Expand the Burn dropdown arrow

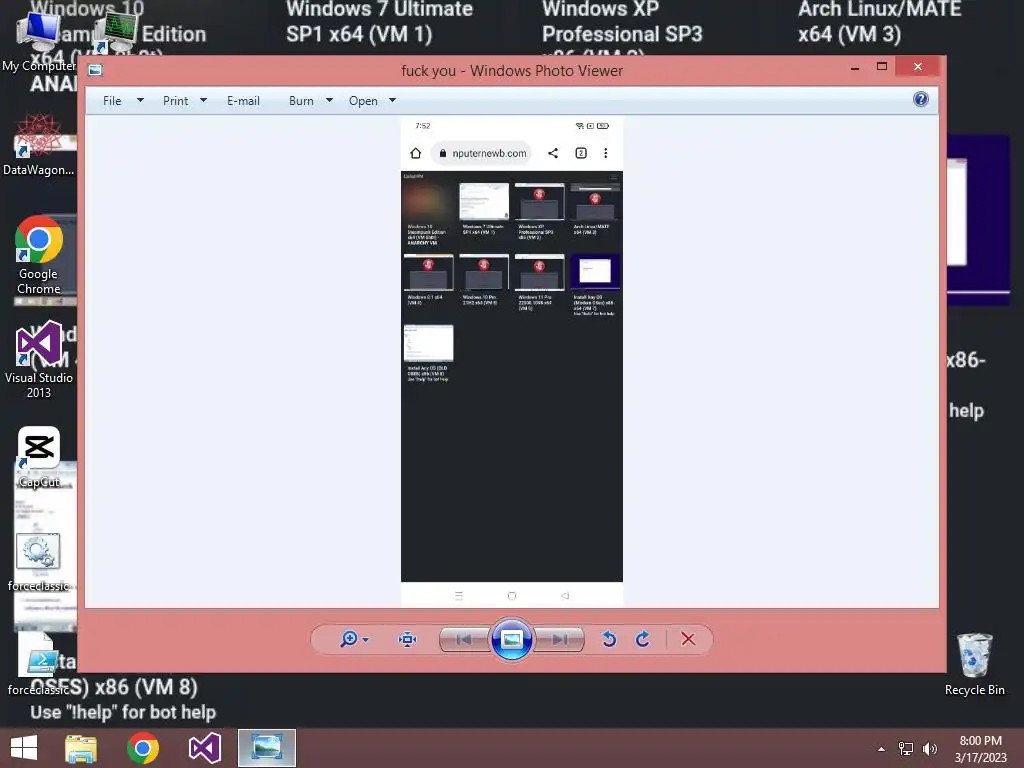[x=329, y=101]
